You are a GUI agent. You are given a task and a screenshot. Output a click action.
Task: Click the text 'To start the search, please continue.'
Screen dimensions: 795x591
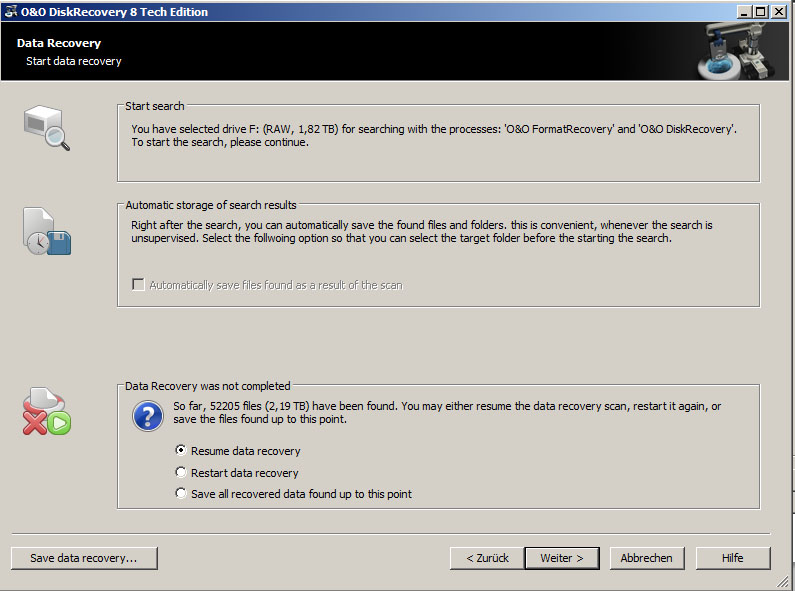click(220, 142)
